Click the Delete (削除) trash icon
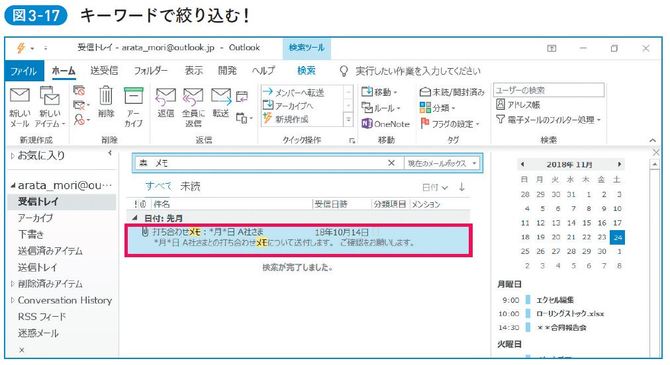Screen dimensions: 670x365 point(106,96)
